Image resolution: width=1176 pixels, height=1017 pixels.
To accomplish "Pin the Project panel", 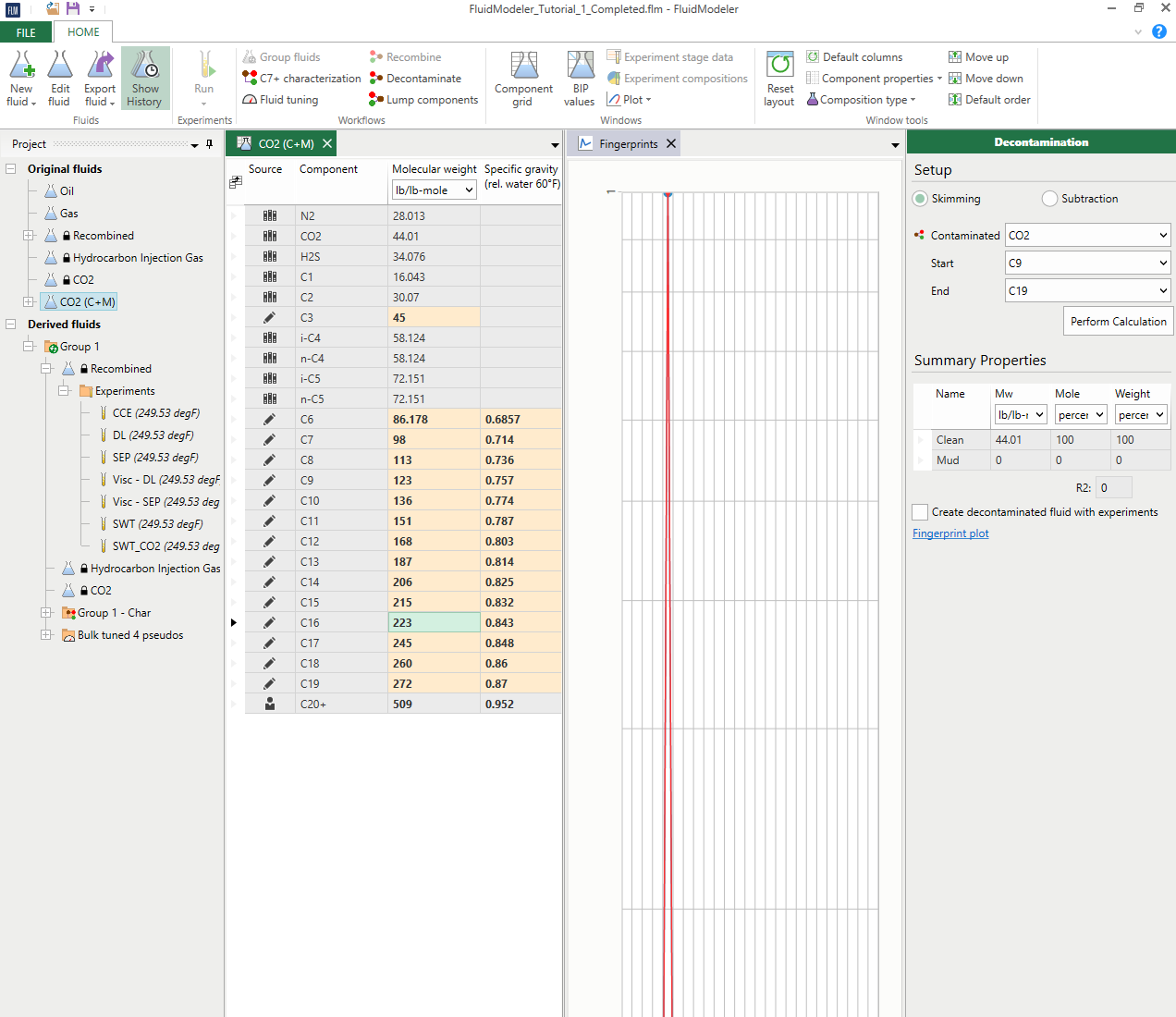I will tap(210, 144).
